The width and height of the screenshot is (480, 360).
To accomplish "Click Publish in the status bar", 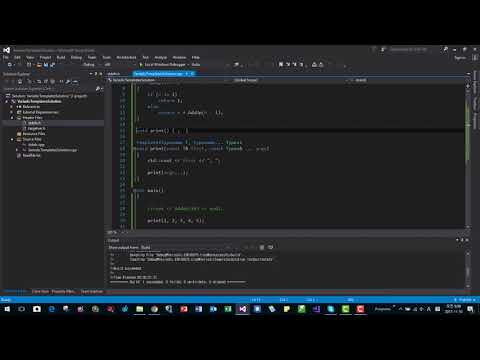I will click(x=465, y=300).
